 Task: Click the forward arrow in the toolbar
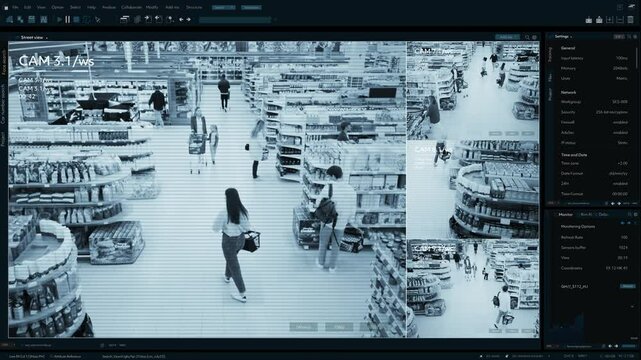pyautogui.click(x=188, y=19)
